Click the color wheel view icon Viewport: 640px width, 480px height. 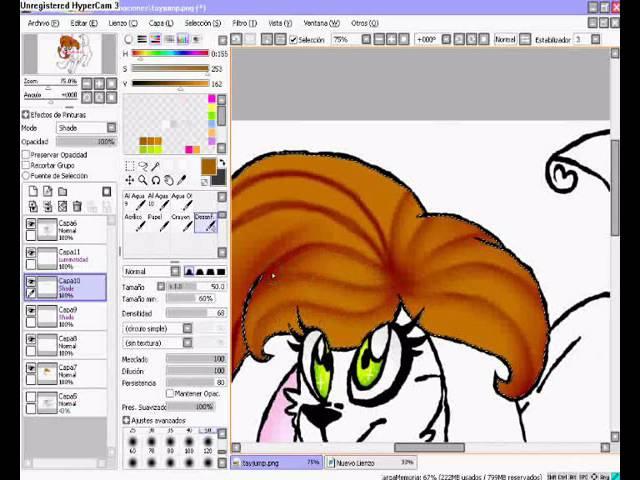pyautogui.click(x=129, y=39)
